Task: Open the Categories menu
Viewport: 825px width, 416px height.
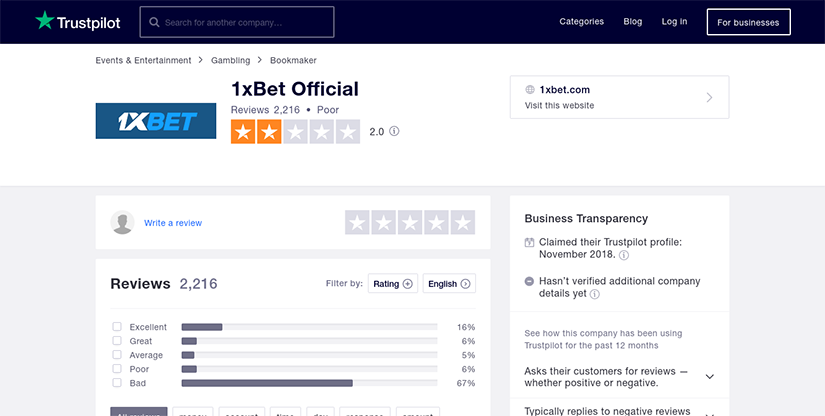Action: pos(581,22)
